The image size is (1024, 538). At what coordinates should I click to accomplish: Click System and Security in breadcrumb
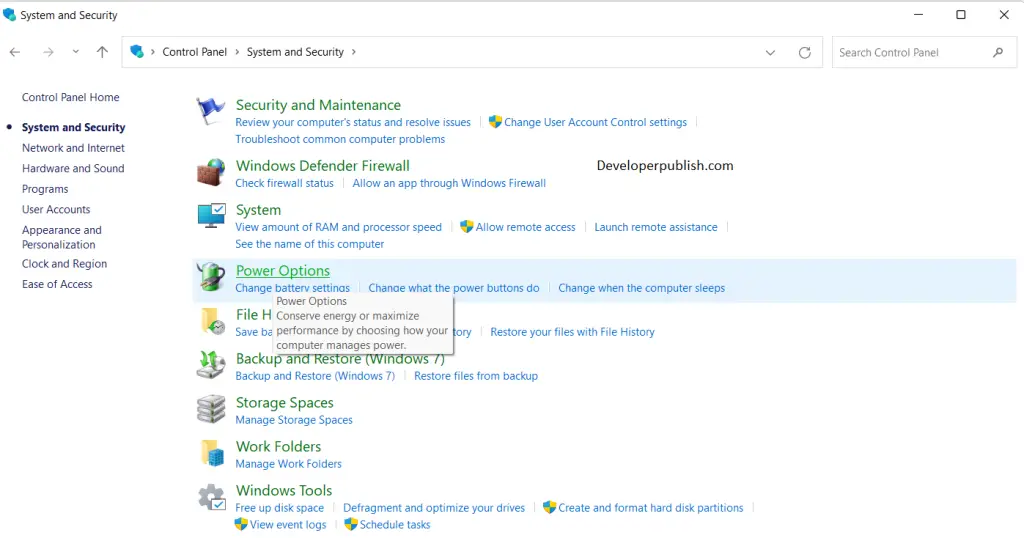[x=295, y=52]
